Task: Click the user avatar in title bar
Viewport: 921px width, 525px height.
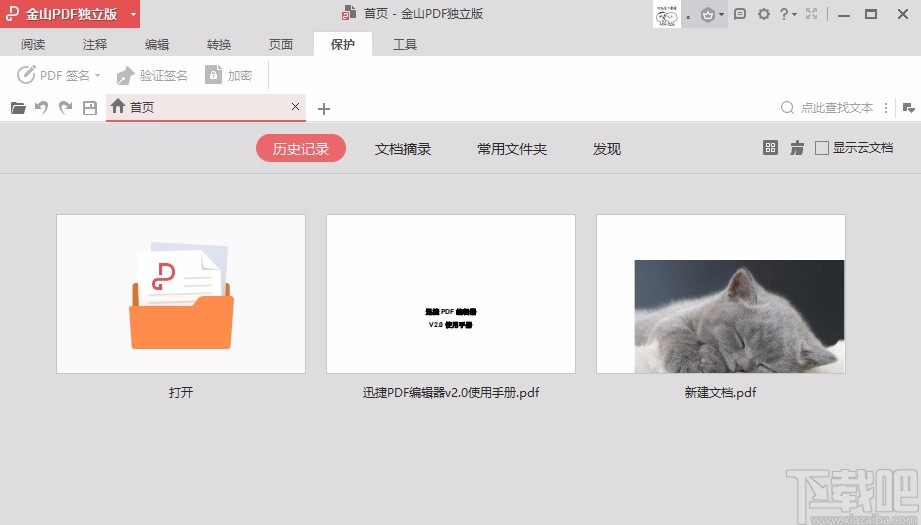Action: tap(667, 14)
